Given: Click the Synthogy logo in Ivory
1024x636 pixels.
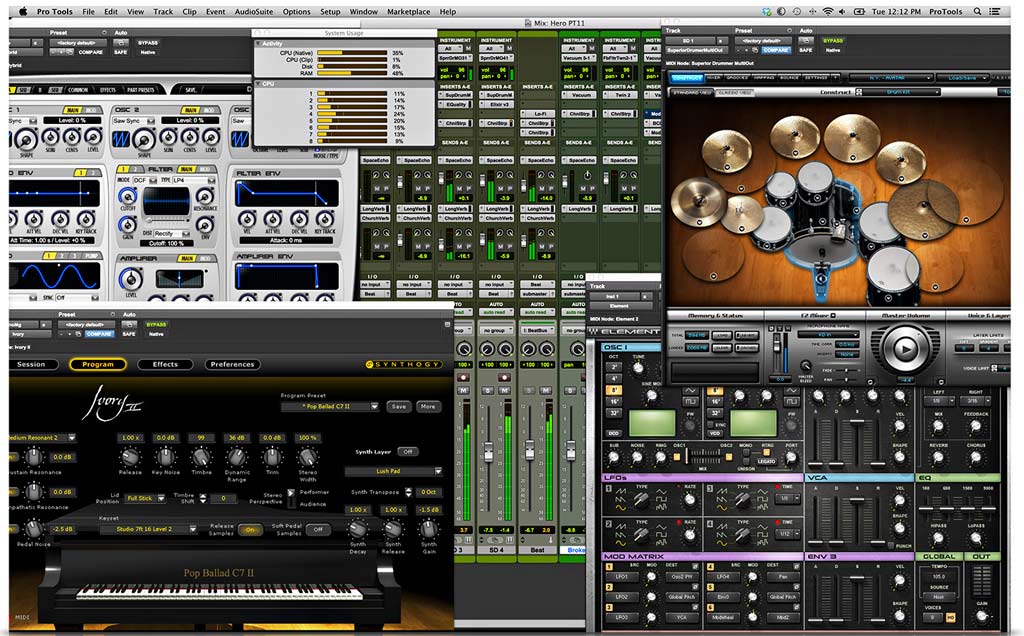Looking at the screenshot, I should pos(404,364).
